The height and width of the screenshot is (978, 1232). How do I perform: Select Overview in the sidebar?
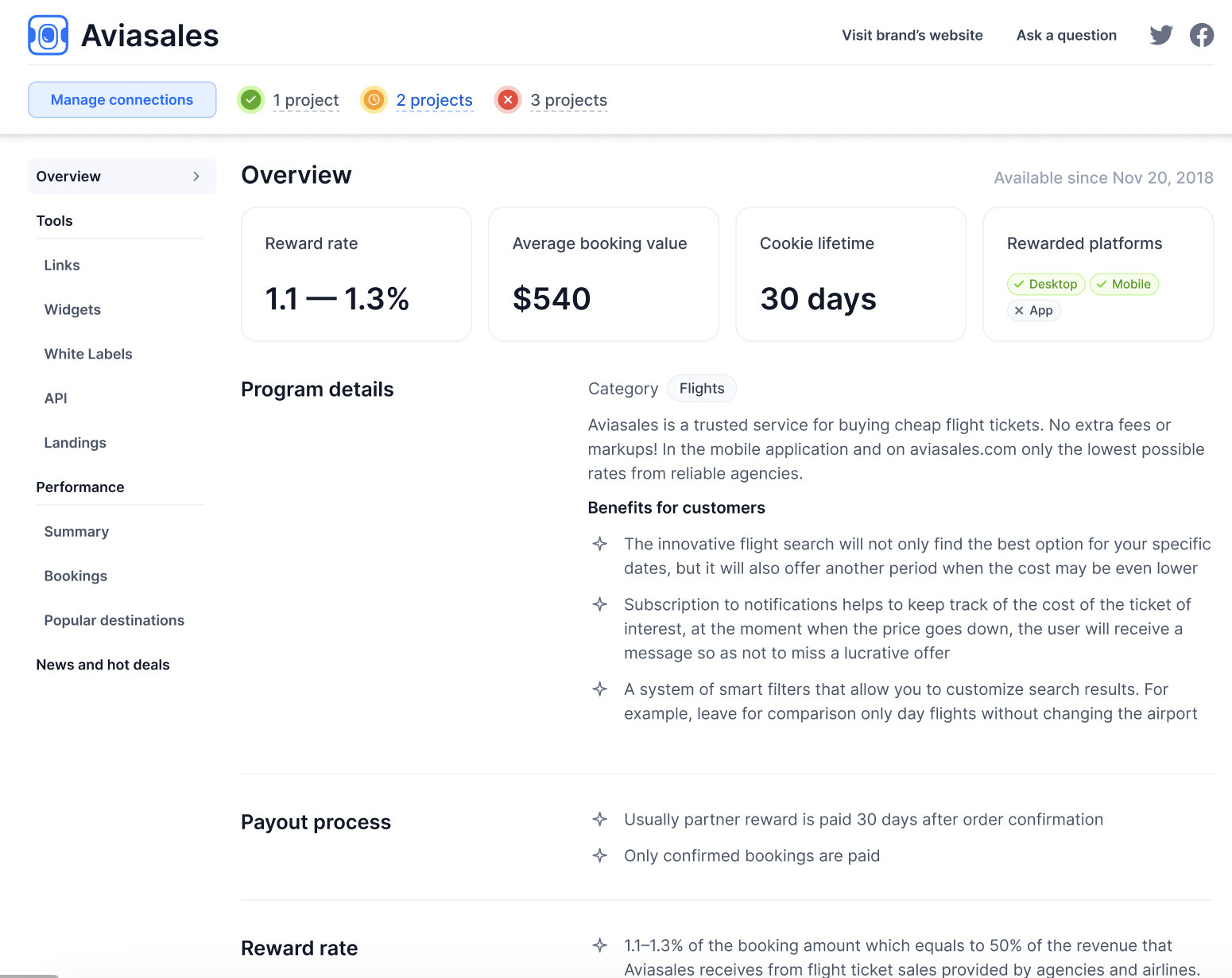122,177
